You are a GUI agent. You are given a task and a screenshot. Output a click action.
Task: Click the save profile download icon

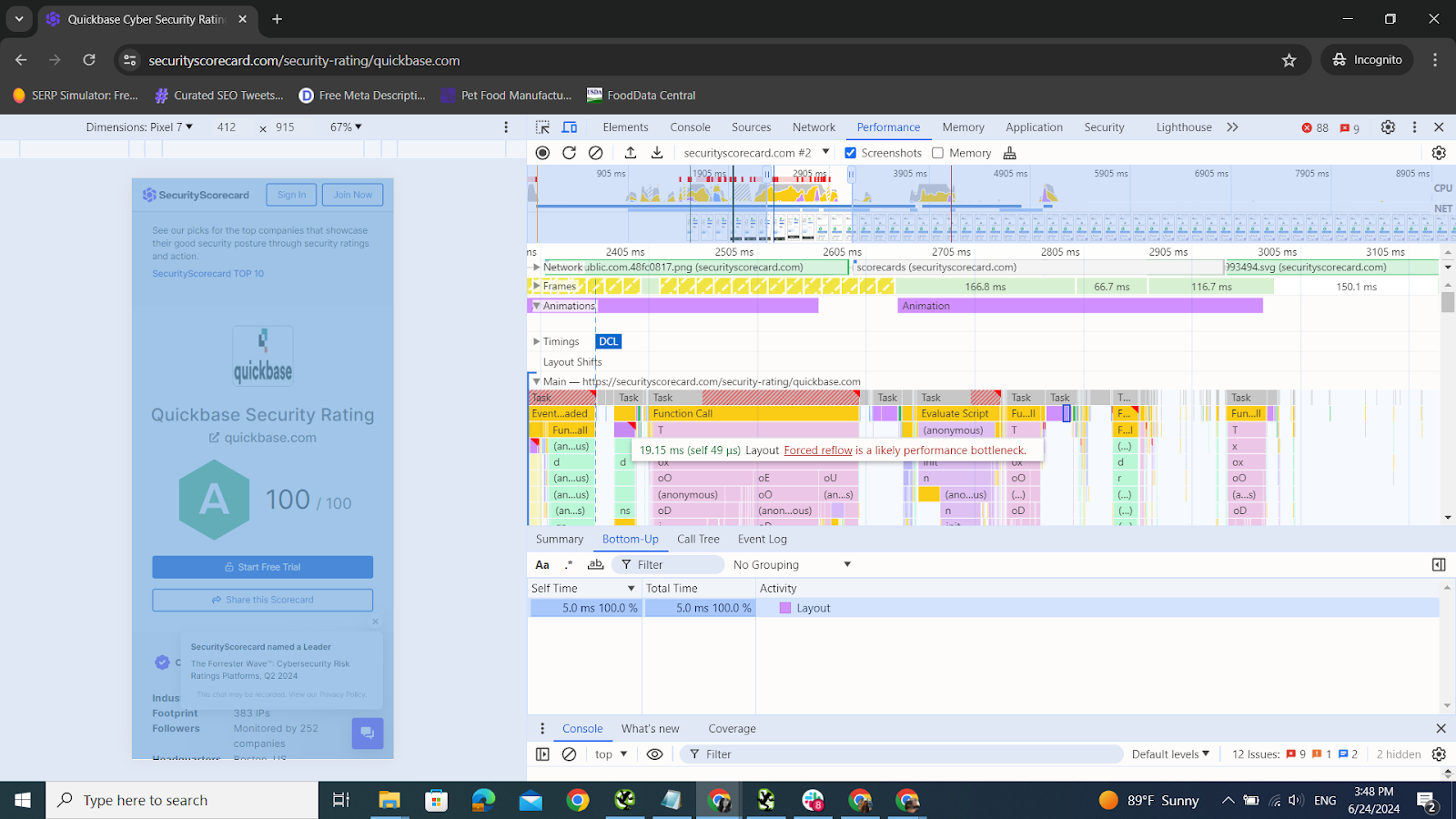coord(657,153)
